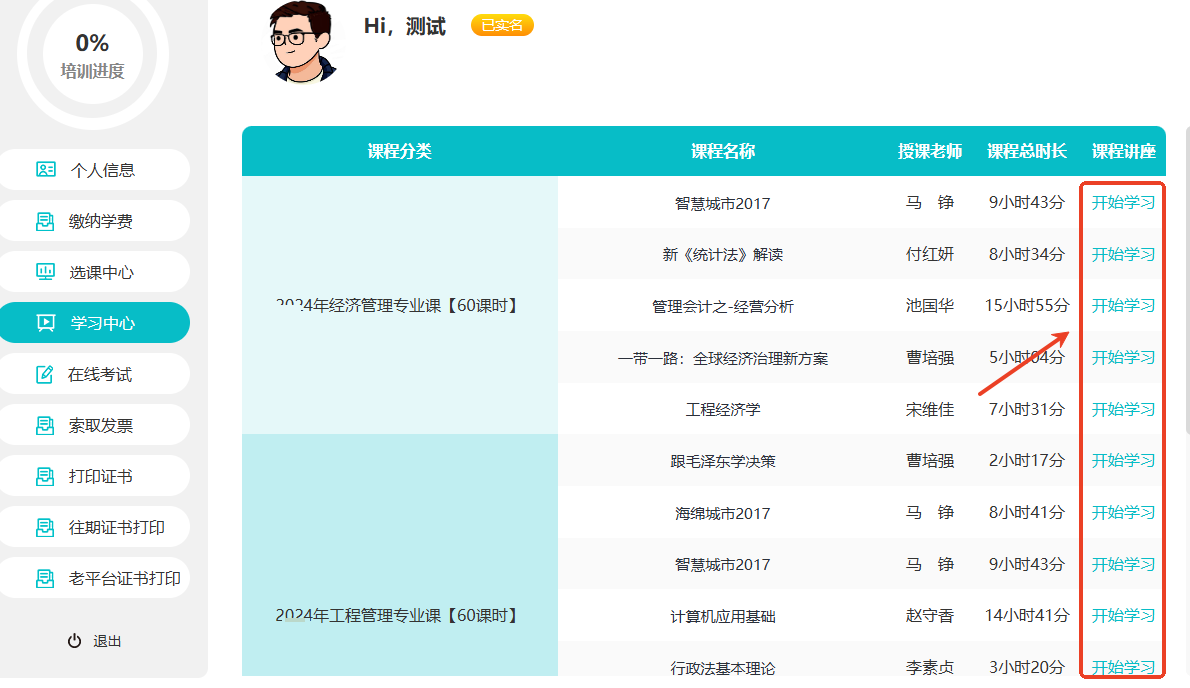Click the play icon in 学习中心

[x=46, y=323]
